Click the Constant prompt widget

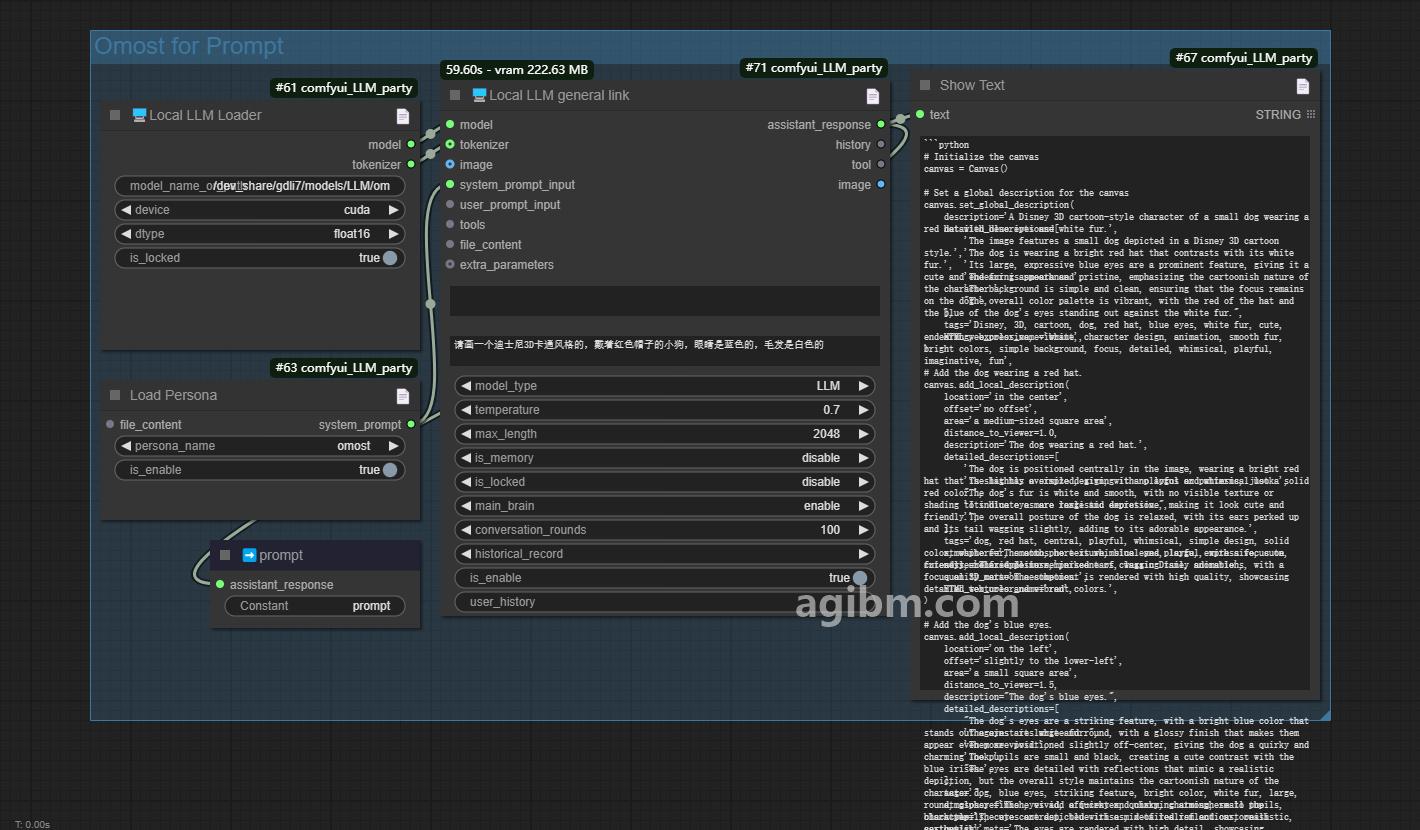click(315, 606)
